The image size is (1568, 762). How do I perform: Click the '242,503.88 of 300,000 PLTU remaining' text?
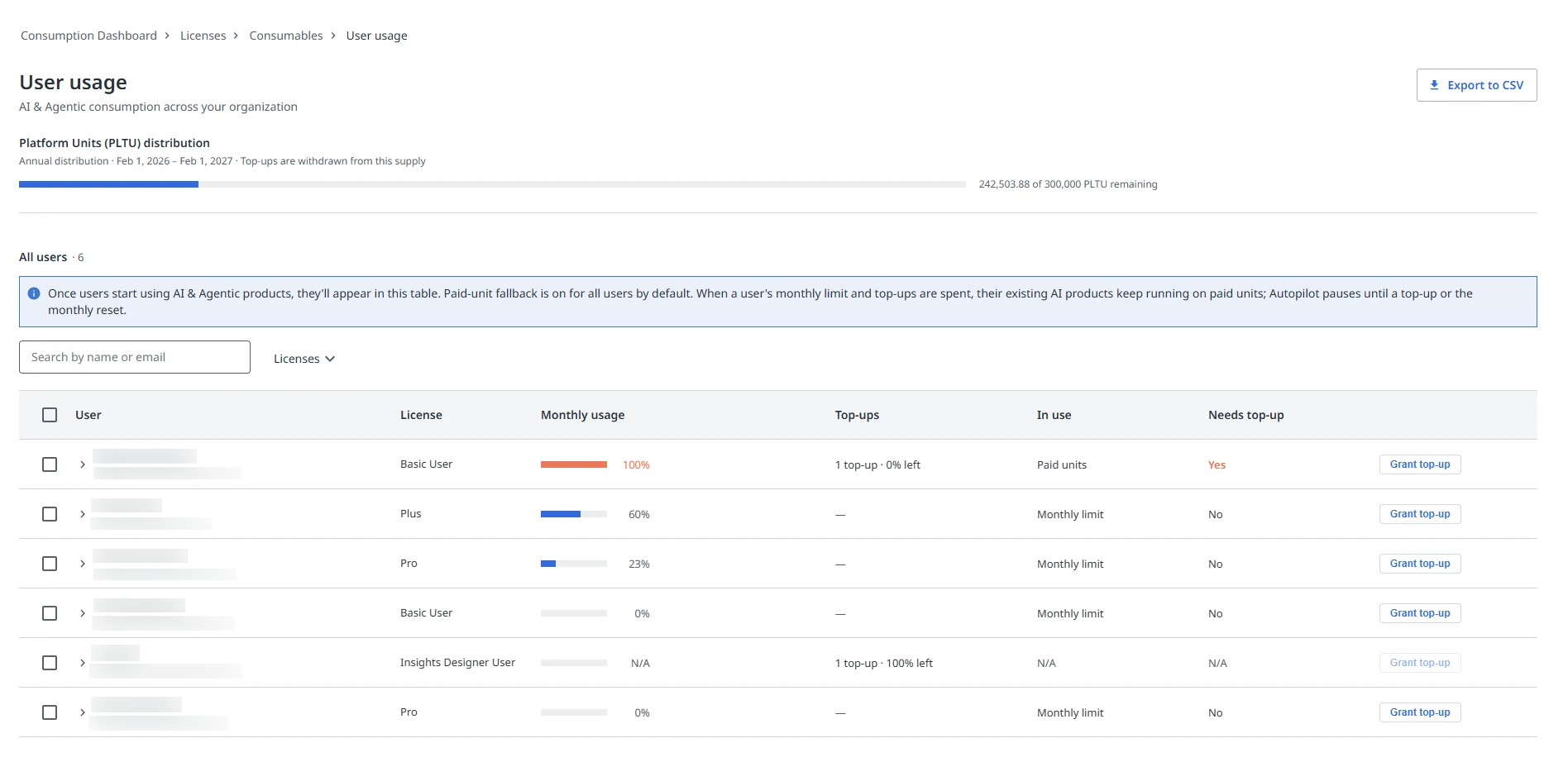pos(1068,184)
